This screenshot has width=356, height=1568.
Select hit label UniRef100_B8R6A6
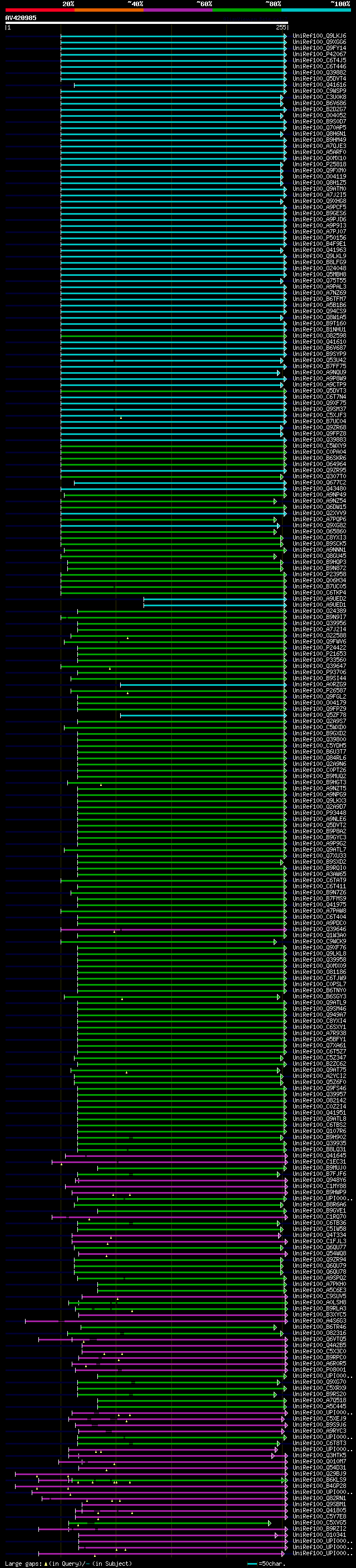tap(319, 1204)
